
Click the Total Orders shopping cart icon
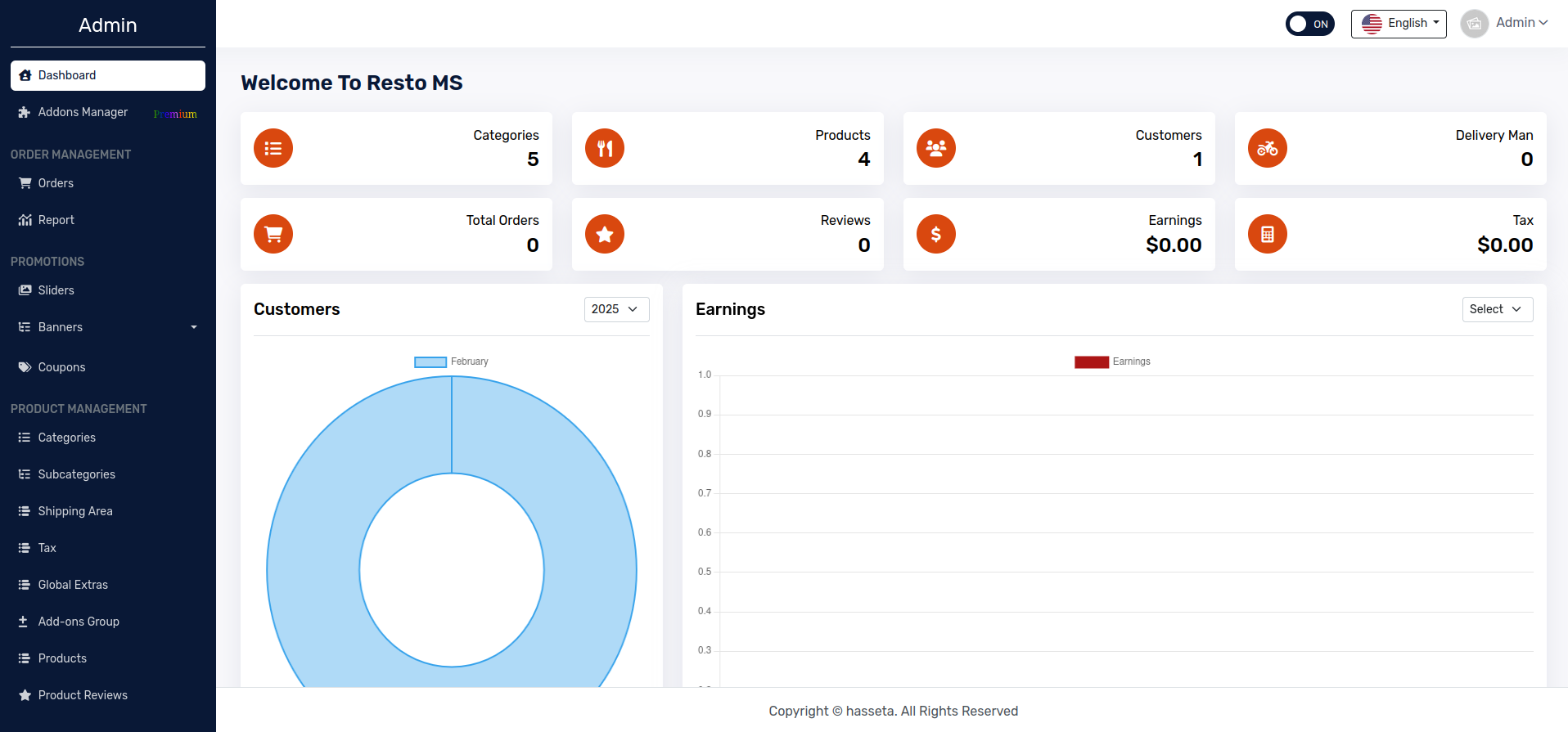(x=273, y=235)
